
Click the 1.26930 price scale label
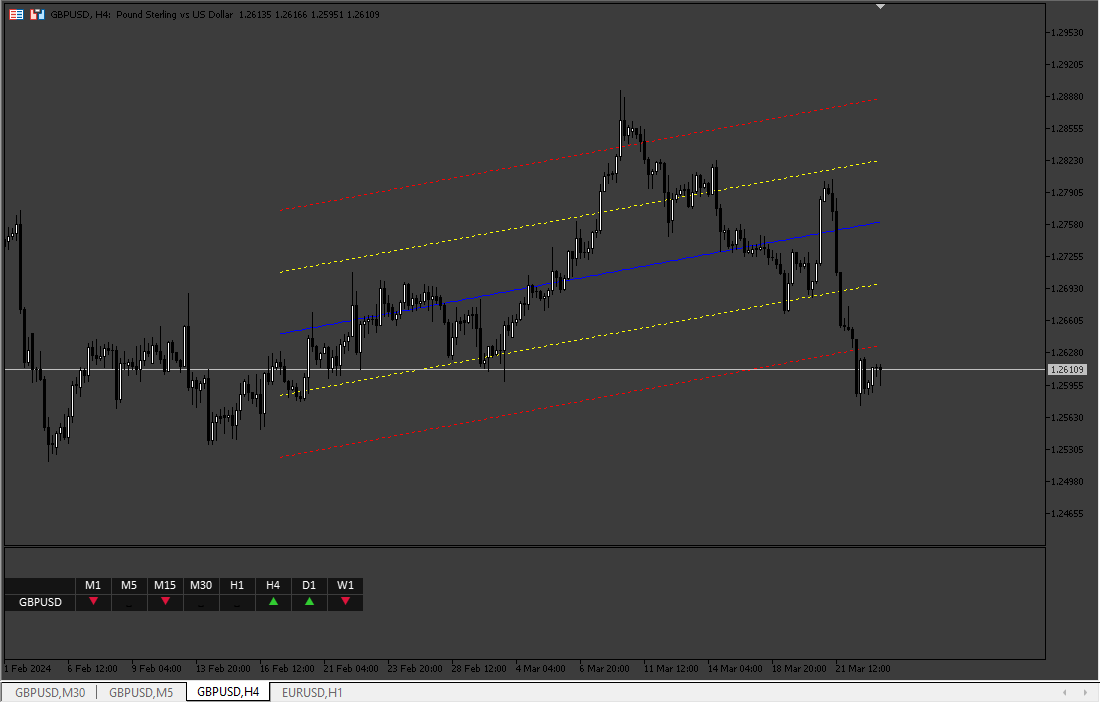(x=1067, y=289)
